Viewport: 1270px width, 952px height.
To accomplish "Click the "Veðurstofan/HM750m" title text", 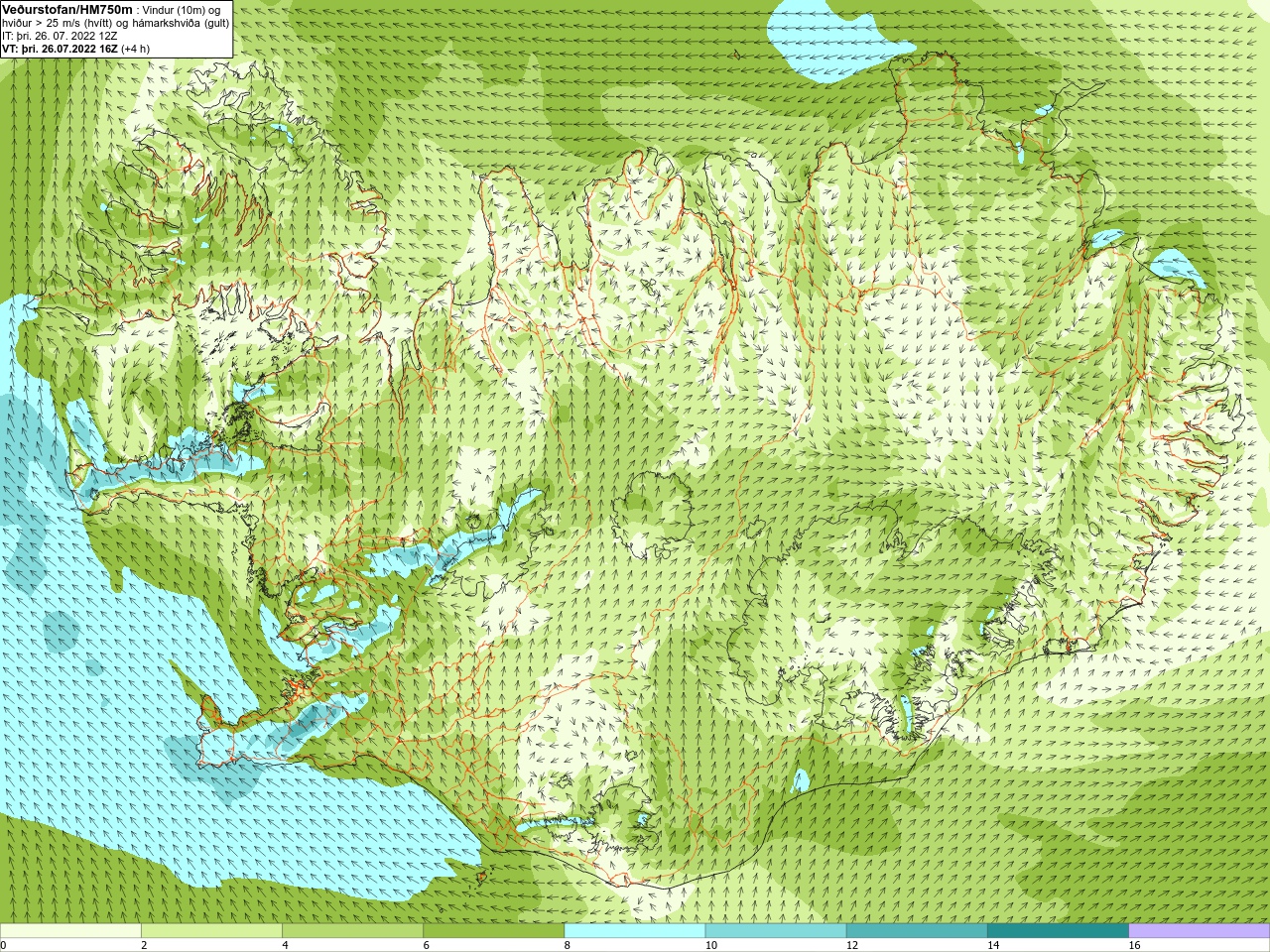I will point(66,9).
